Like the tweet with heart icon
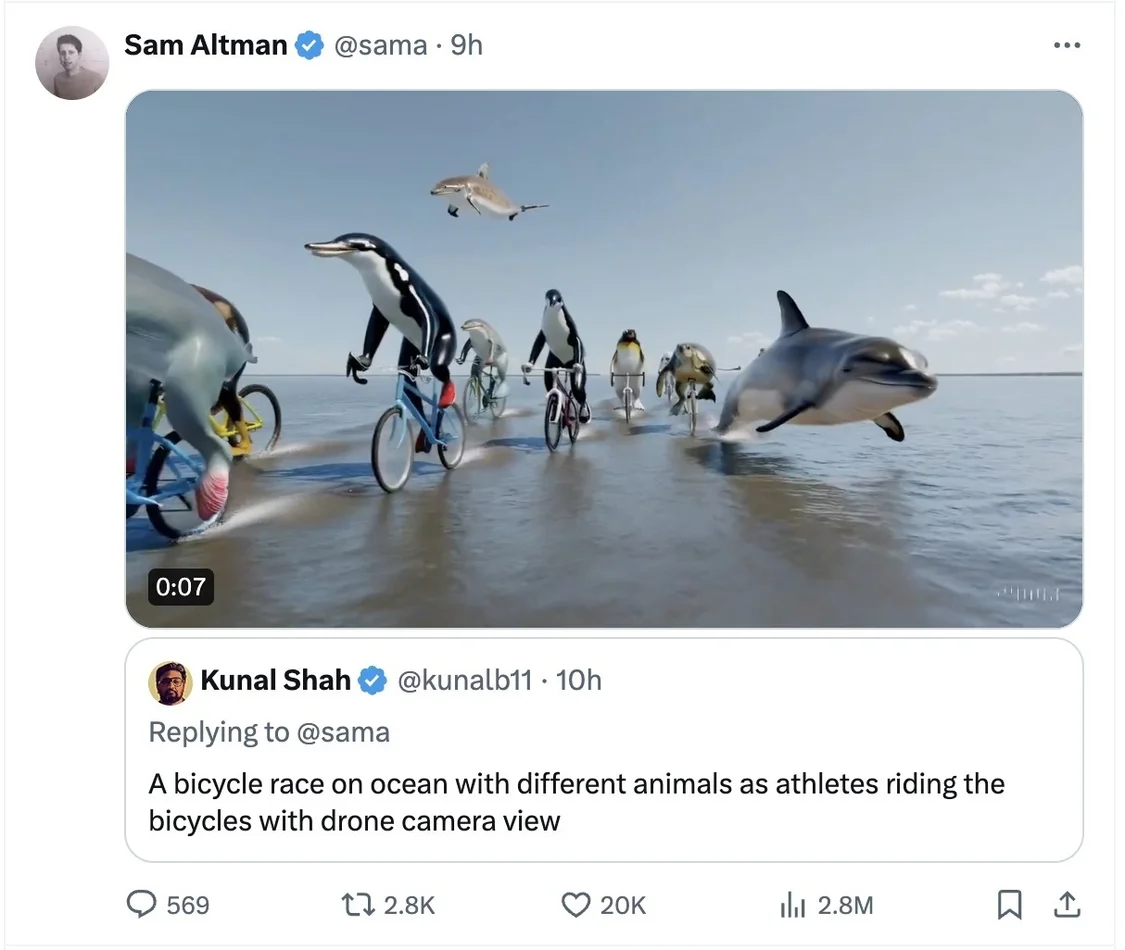 (575, 905)
